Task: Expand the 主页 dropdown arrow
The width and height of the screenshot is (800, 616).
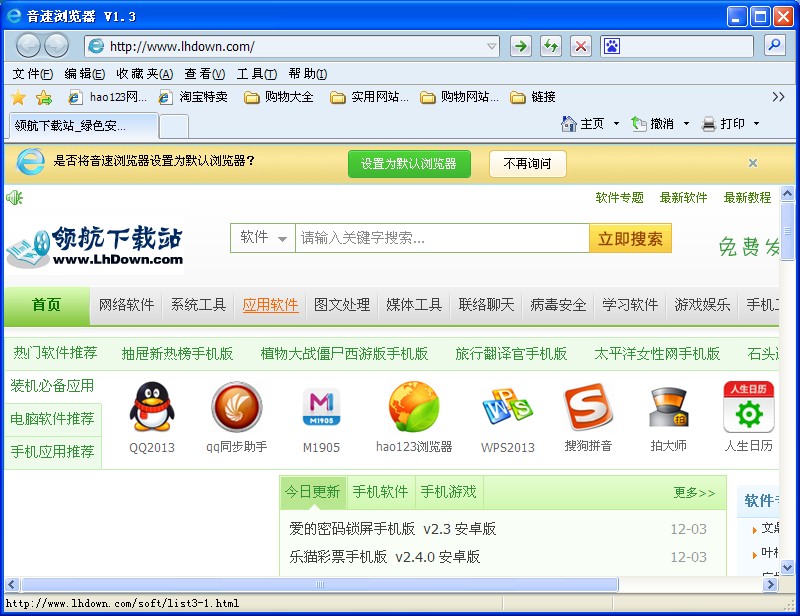Action: point(616,124)
